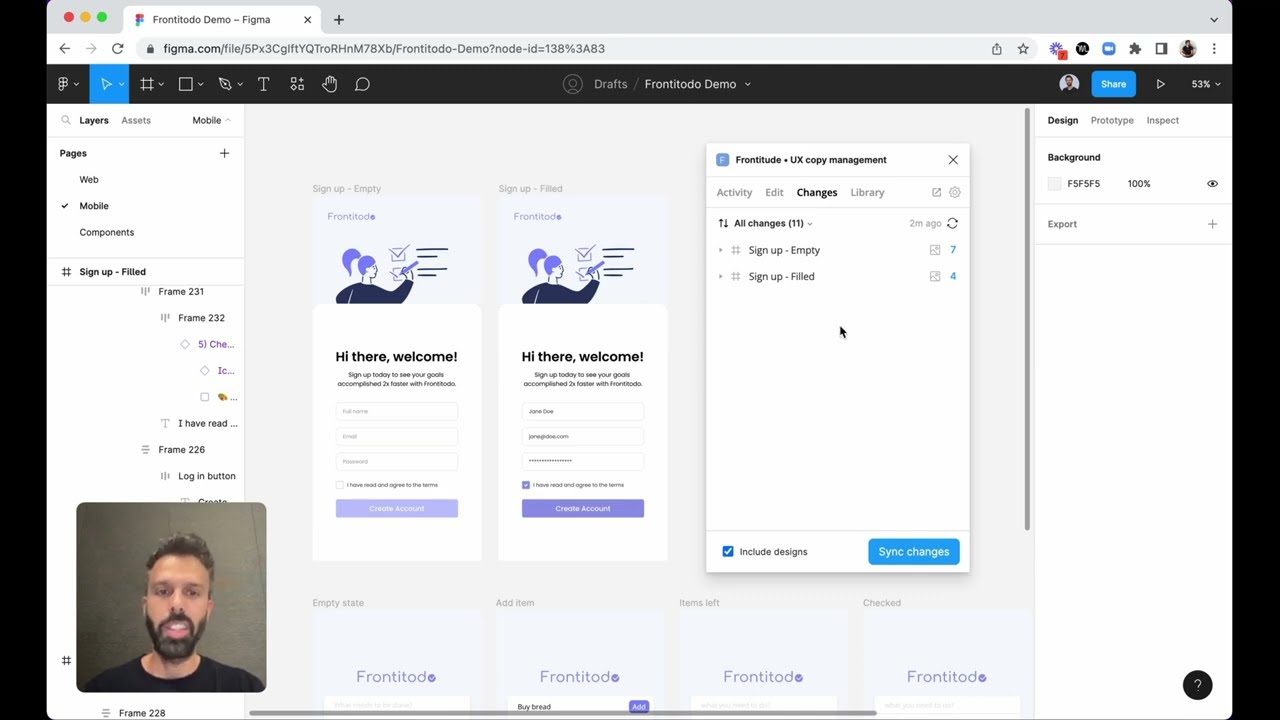1280x720 pixels.
Task: Add an export setting with plus
Action: (x=1212, y=224)
